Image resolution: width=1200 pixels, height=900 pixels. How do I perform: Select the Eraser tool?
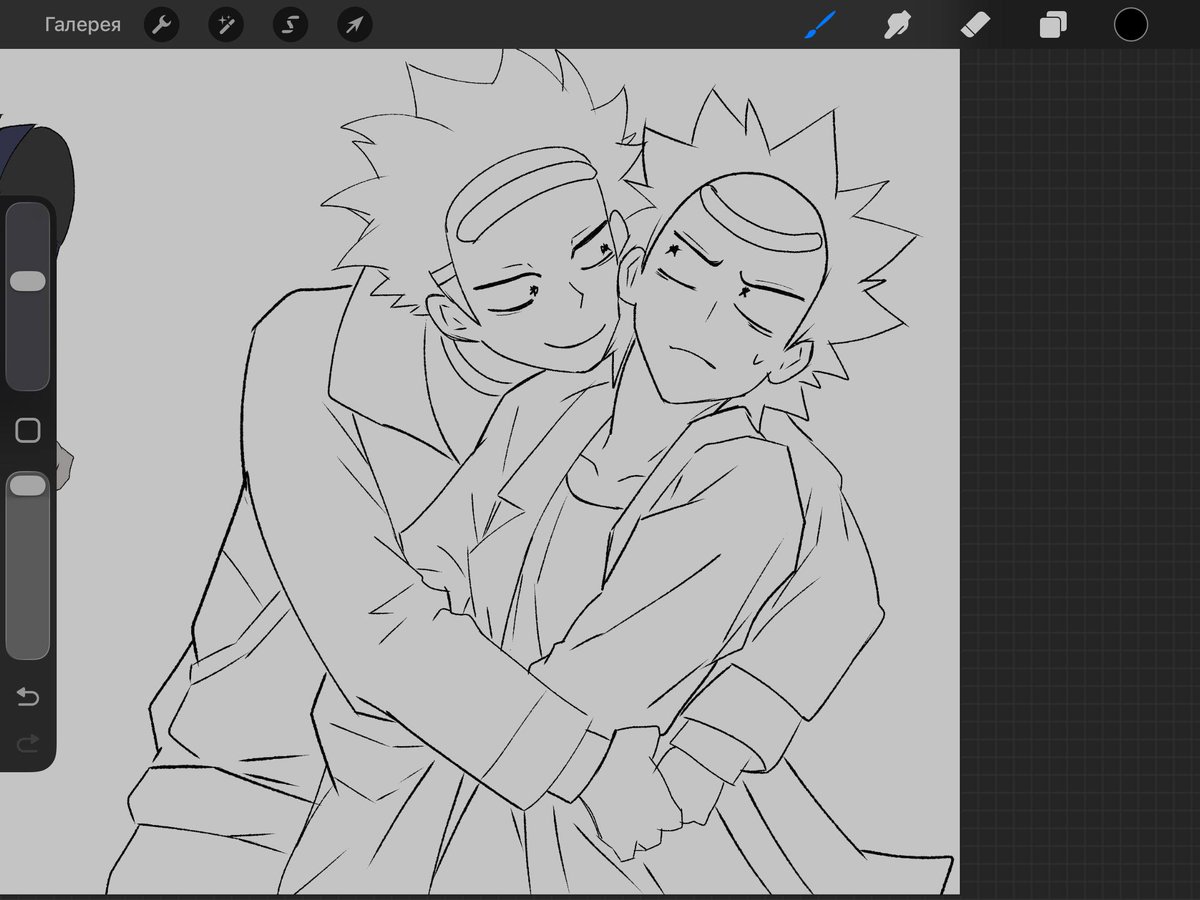click(975, 25)
